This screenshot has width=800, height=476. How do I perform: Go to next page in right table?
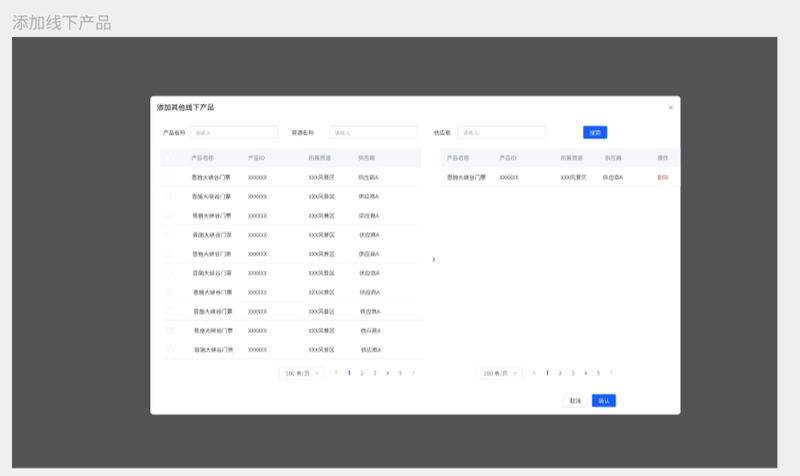(x=611, y=373)
